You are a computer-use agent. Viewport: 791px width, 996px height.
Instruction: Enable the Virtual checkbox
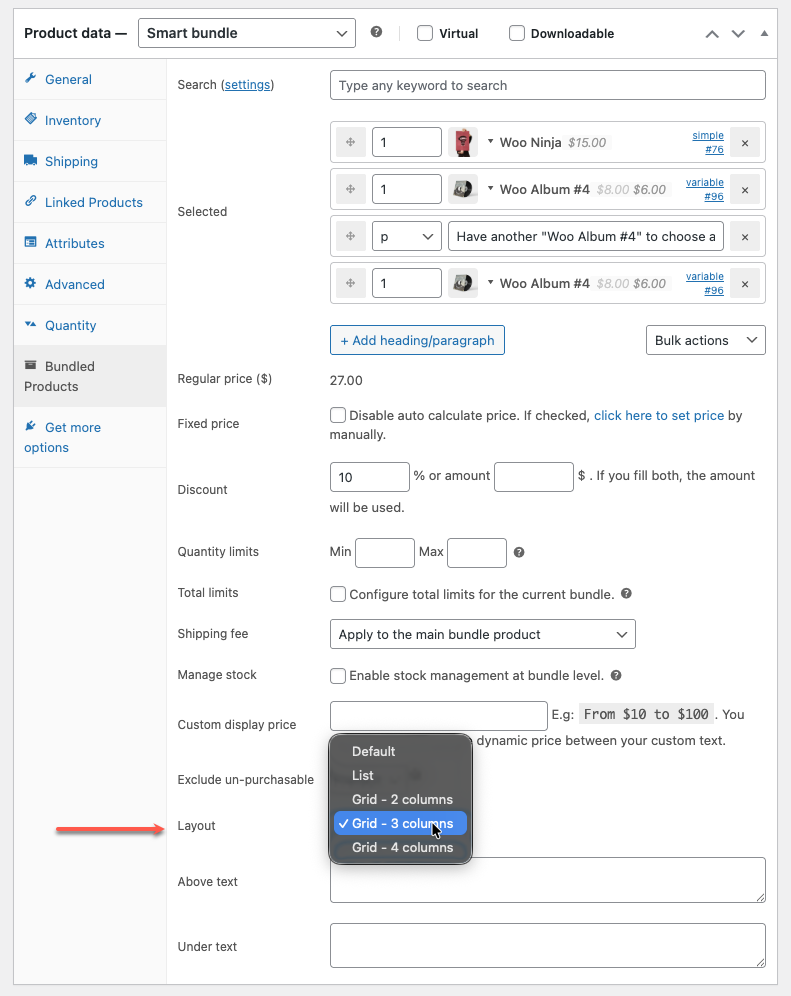pyautogui.click(x=425, y=33)
